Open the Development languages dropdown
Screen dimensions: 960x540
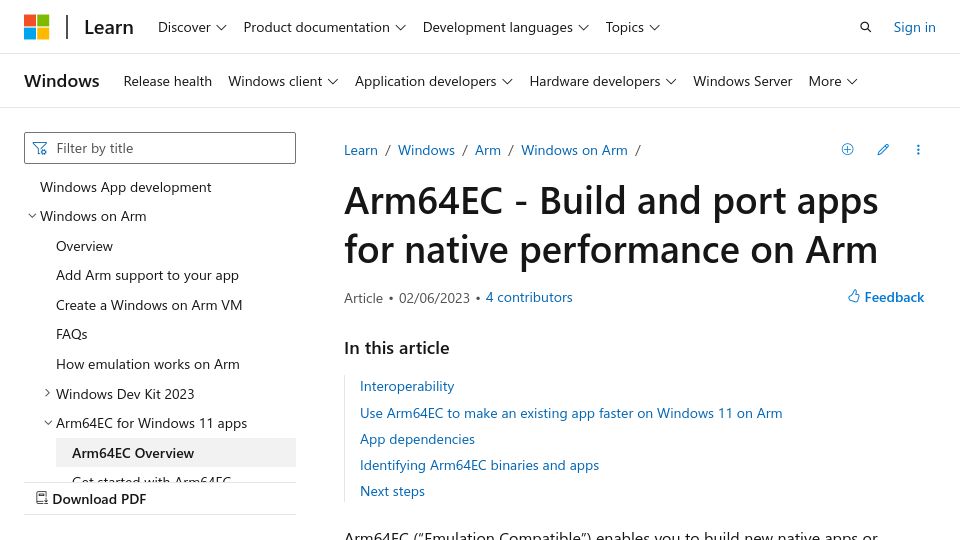click(506, 27)
